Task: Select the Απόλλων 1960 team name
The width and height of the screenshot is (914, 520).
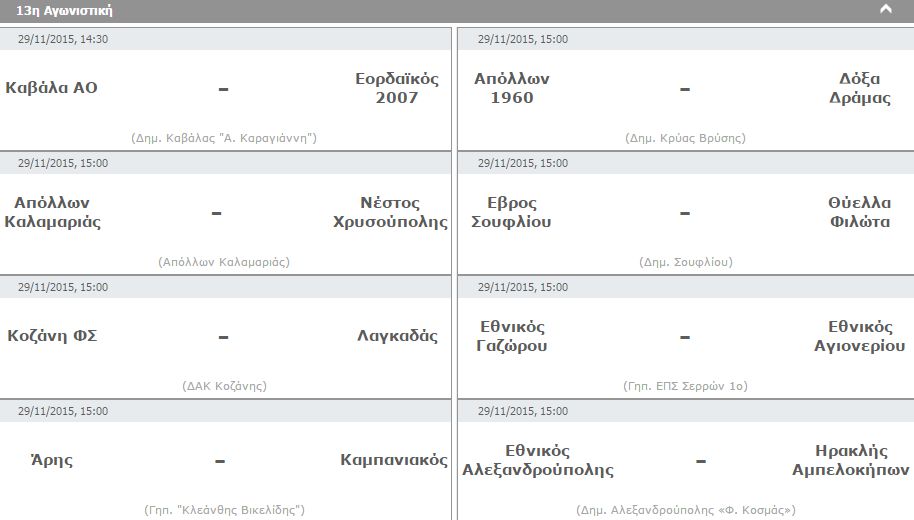Action: click(x=512, y=88)
